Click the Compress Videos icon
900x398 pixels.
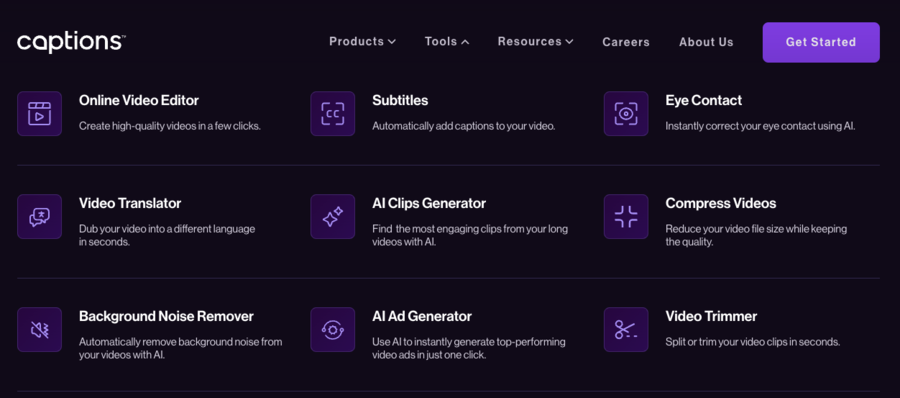coord(626,217)
